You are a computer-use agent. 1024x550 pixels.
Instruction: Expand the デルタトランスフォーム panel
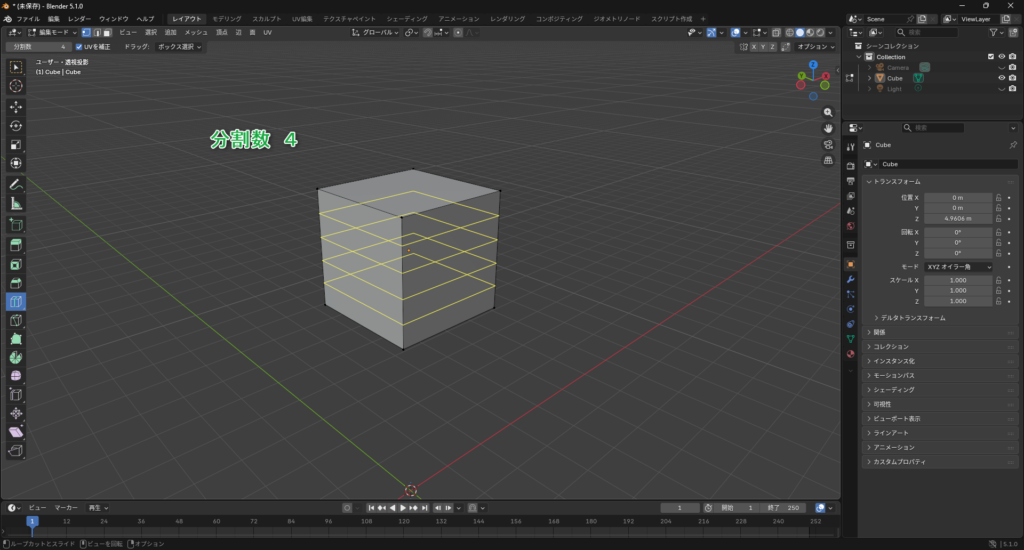(x=910, y=318)
